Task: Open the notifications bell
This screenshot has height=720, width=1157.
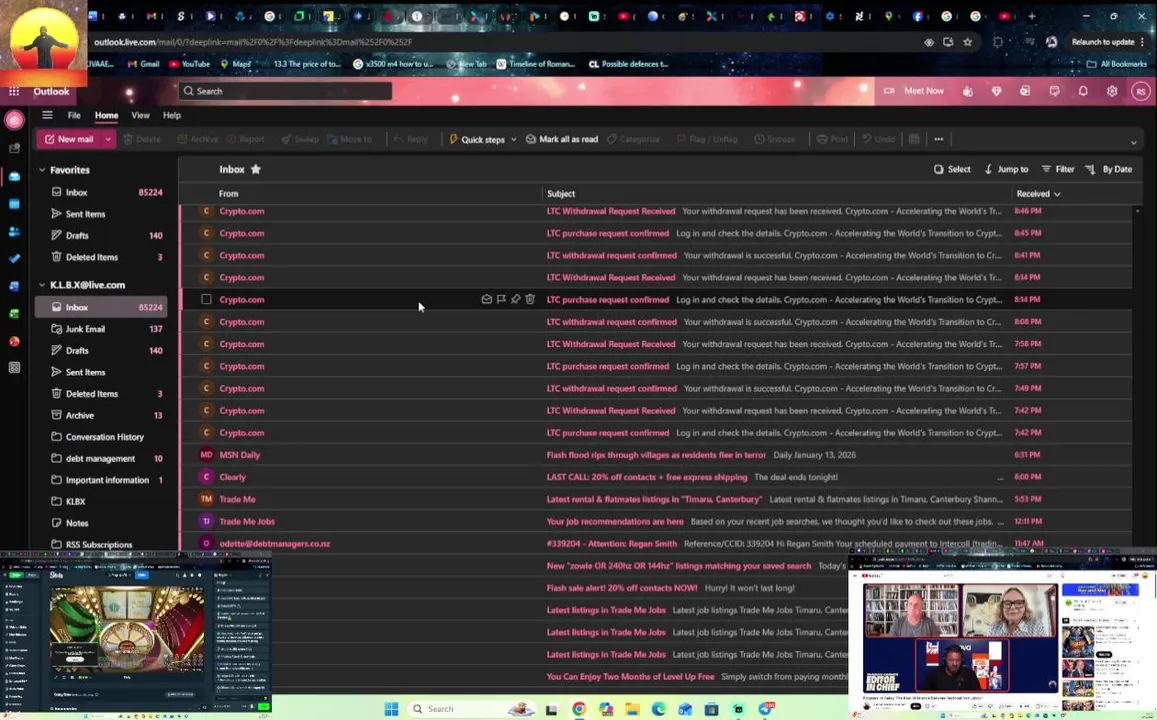Action: click(1082, 91)
